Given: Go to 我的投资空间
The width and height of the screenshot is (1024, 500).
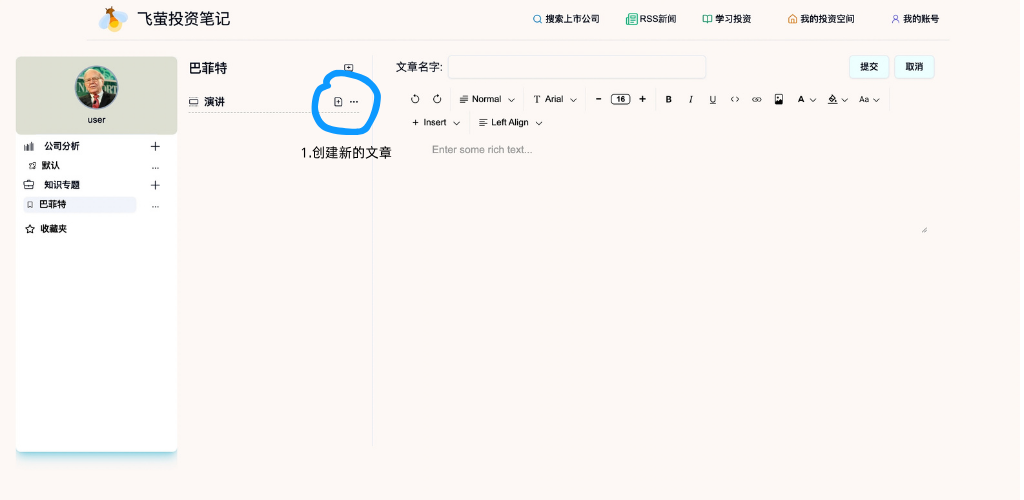Looking at the screenshot, I should click(821, 19).
